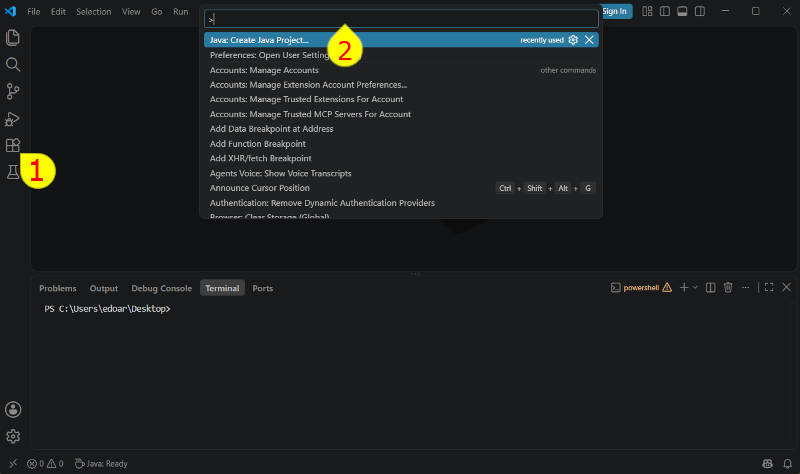Click the Sign In button
Screen dimensions: 800x474
[615, 11]
